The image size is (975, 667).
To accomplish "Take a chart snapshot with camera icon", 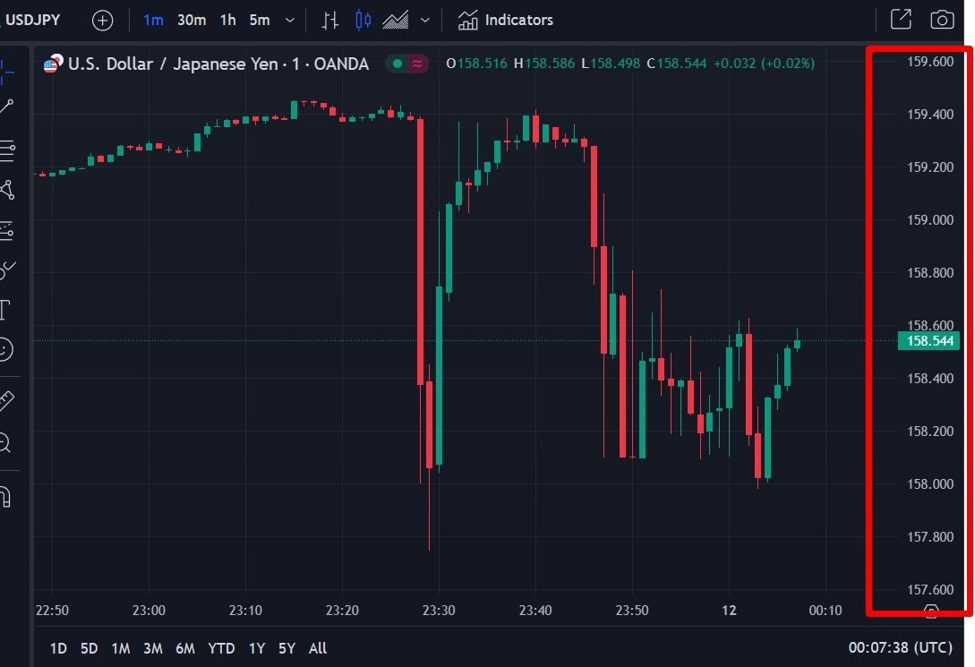I will pos(941,20).
